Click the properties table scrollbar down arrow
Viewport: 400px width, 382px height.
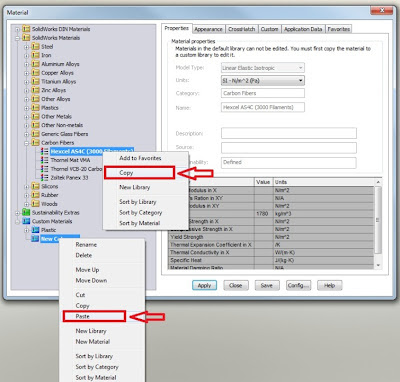[x=378, y=265]
